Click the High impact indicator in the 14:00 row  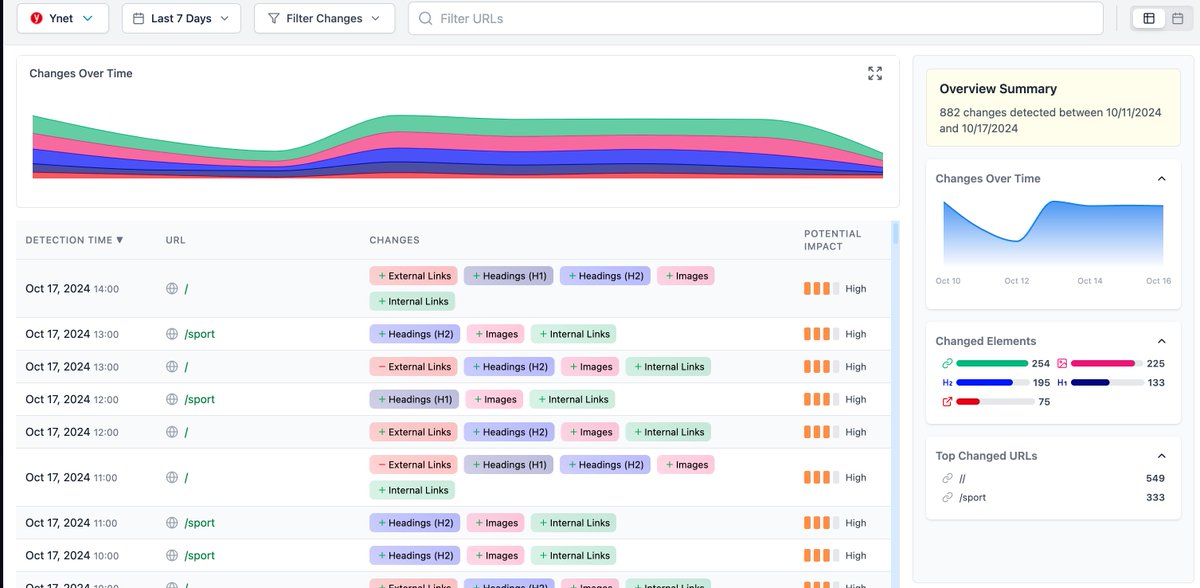click(835, 288)
